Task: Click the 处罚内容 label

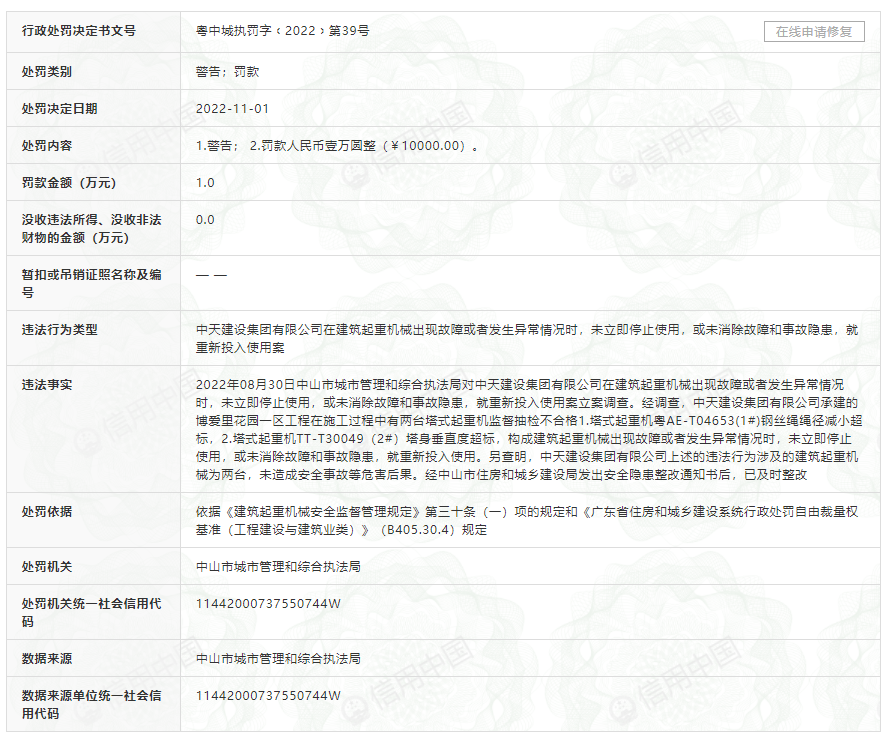Action: point(47,145)
